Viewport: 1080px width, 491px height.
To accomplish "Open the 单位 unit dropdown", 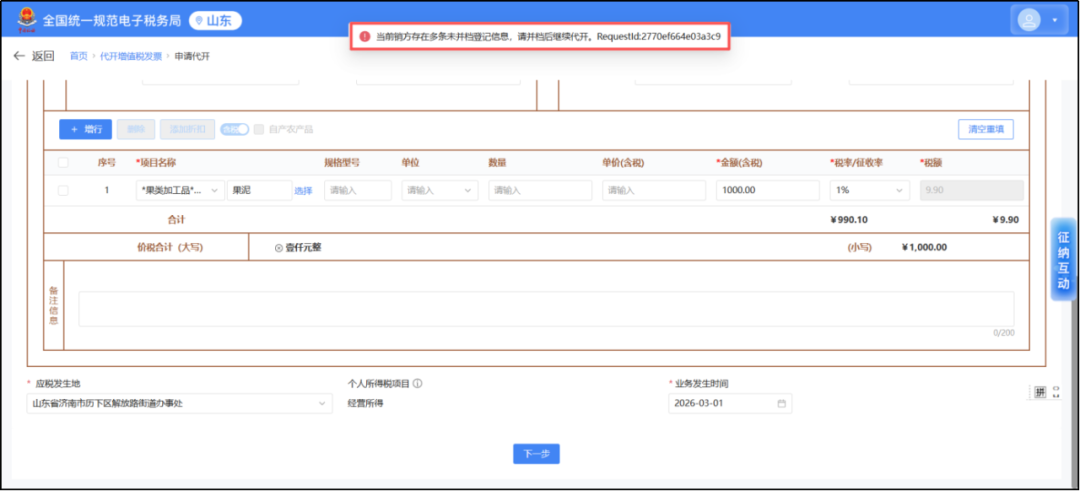I will pyautogui.click(x=439, y=190).
